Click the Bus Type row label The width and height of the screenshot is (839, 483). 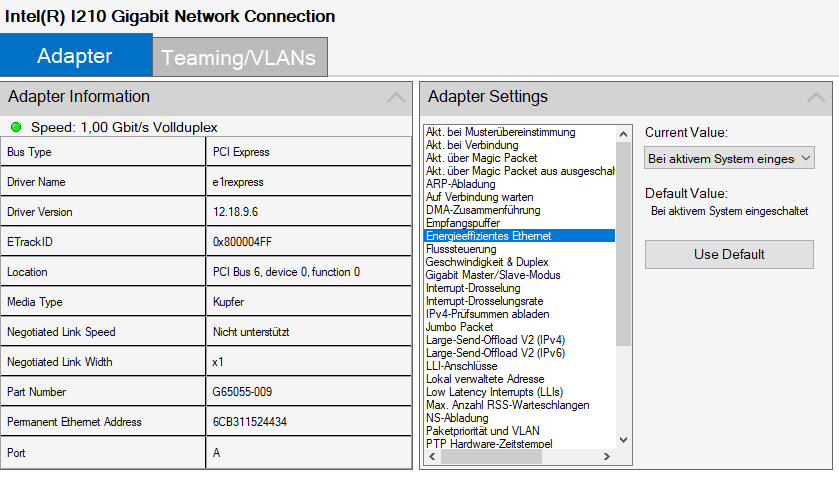29,152
